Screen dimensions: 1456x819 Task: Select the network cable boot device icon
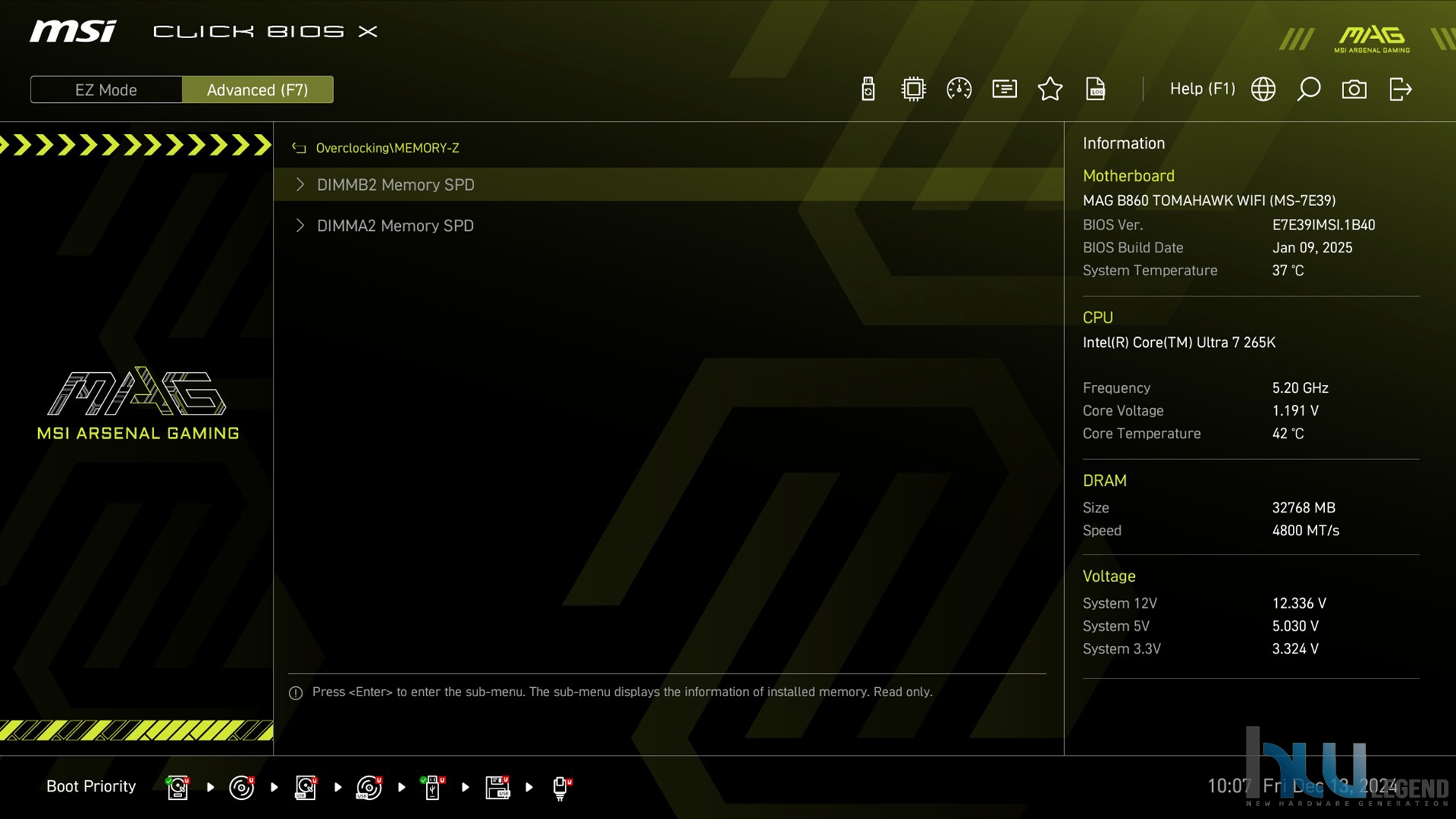[562, 787]
